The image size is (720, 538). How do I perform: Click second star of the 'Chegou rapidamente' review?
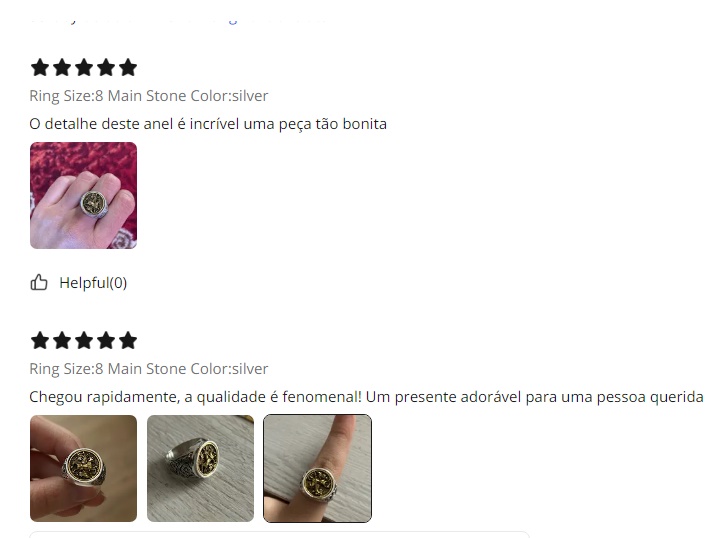(x=62, y=341)
